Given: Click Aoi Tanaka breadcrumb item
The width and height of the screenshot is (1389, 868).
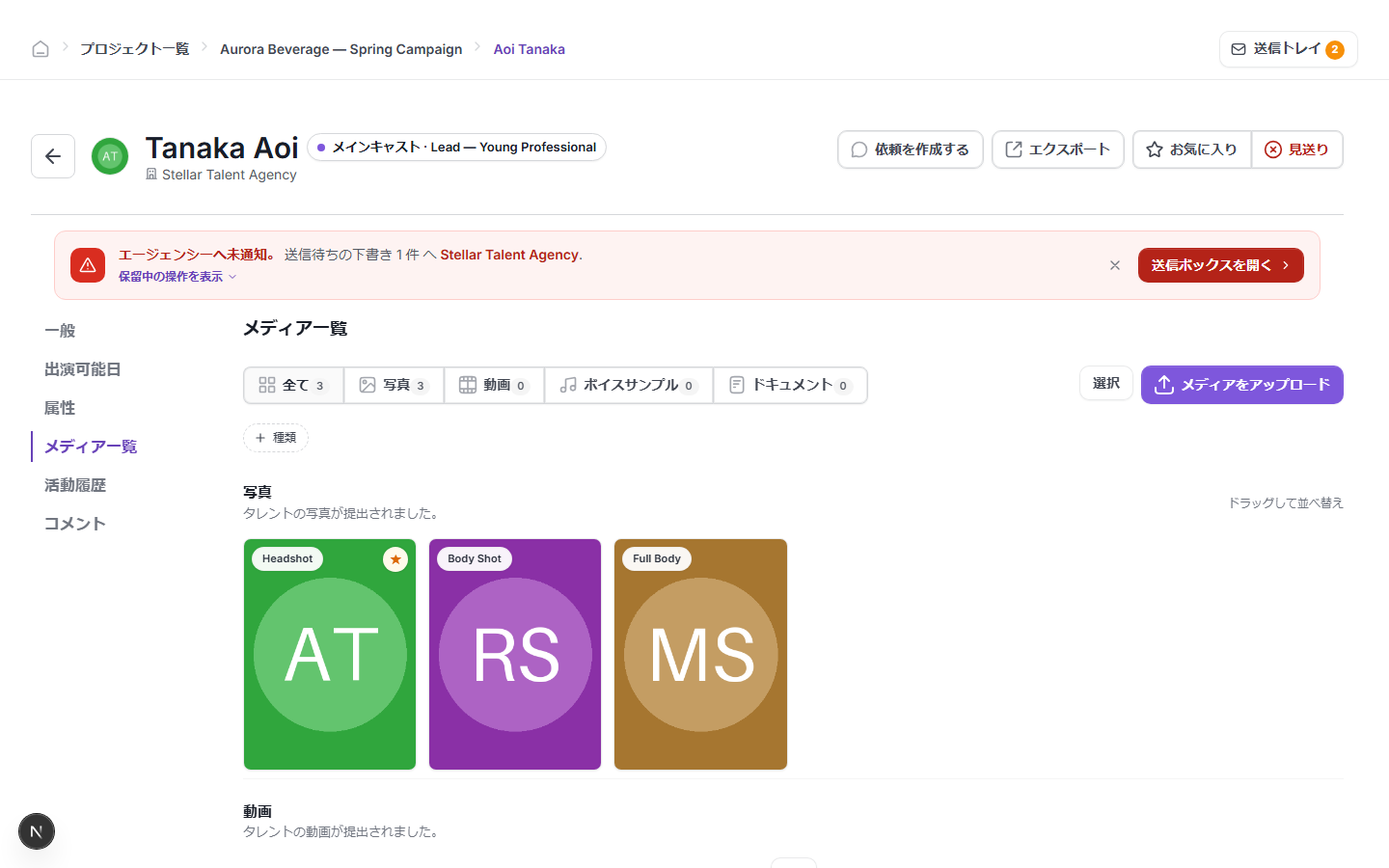Looking at the screenshot, I should point(529,49).
